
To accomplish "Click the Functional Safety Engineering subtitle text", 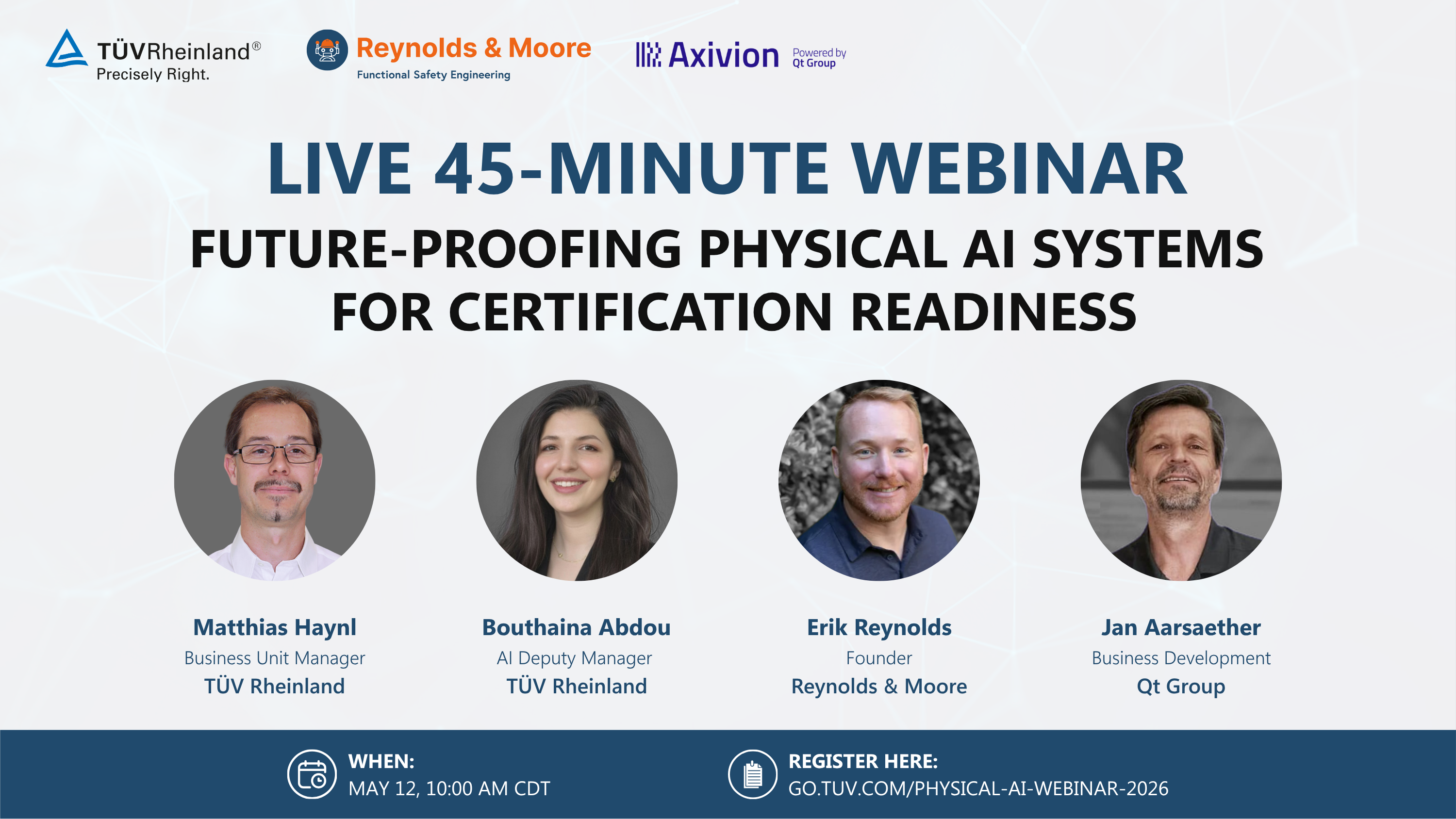I will [x=433, y=74].
